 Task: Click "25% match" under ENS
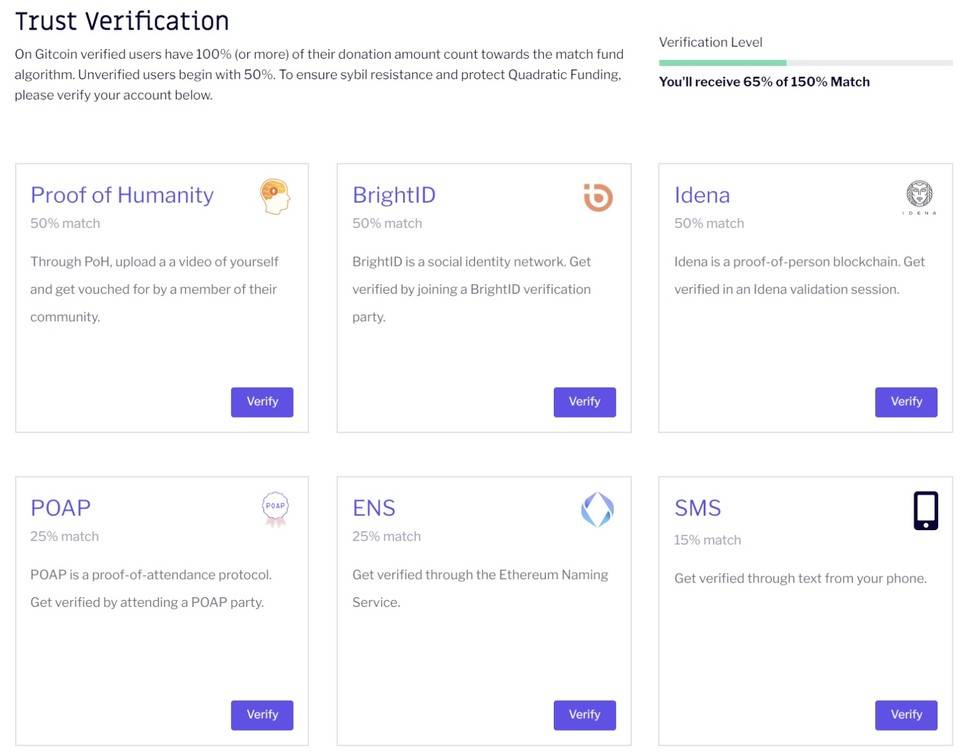click(x=386, y=536)
